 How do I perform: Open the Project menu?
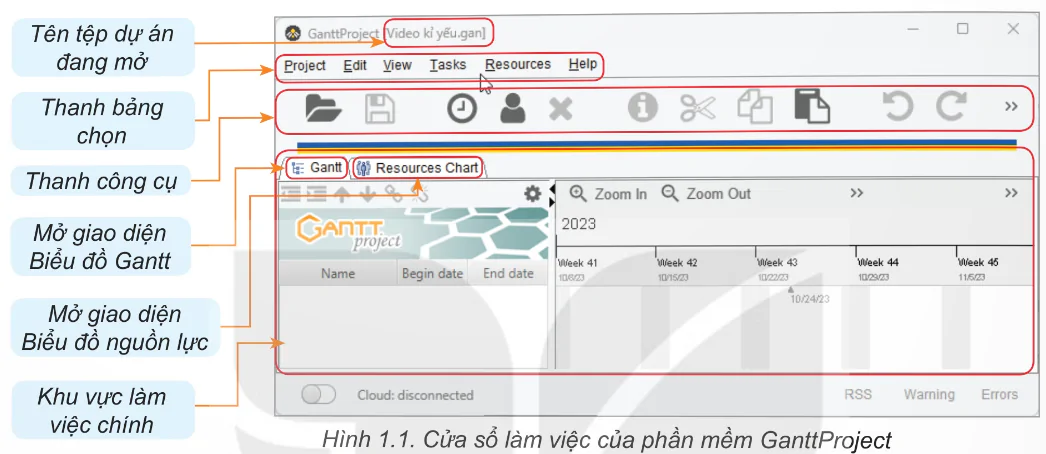point(305,65)
